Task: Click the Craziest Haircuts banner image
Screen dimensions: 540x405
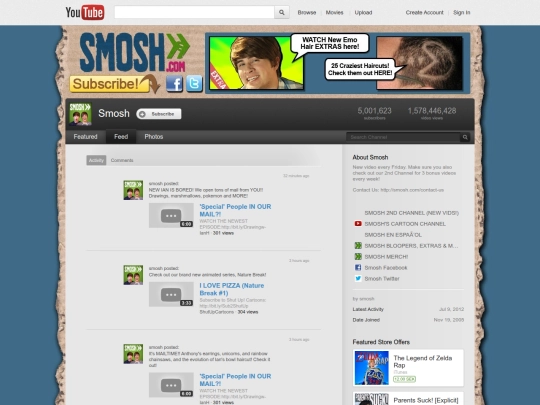Action: pyautogui.click(x=419, y=63)
